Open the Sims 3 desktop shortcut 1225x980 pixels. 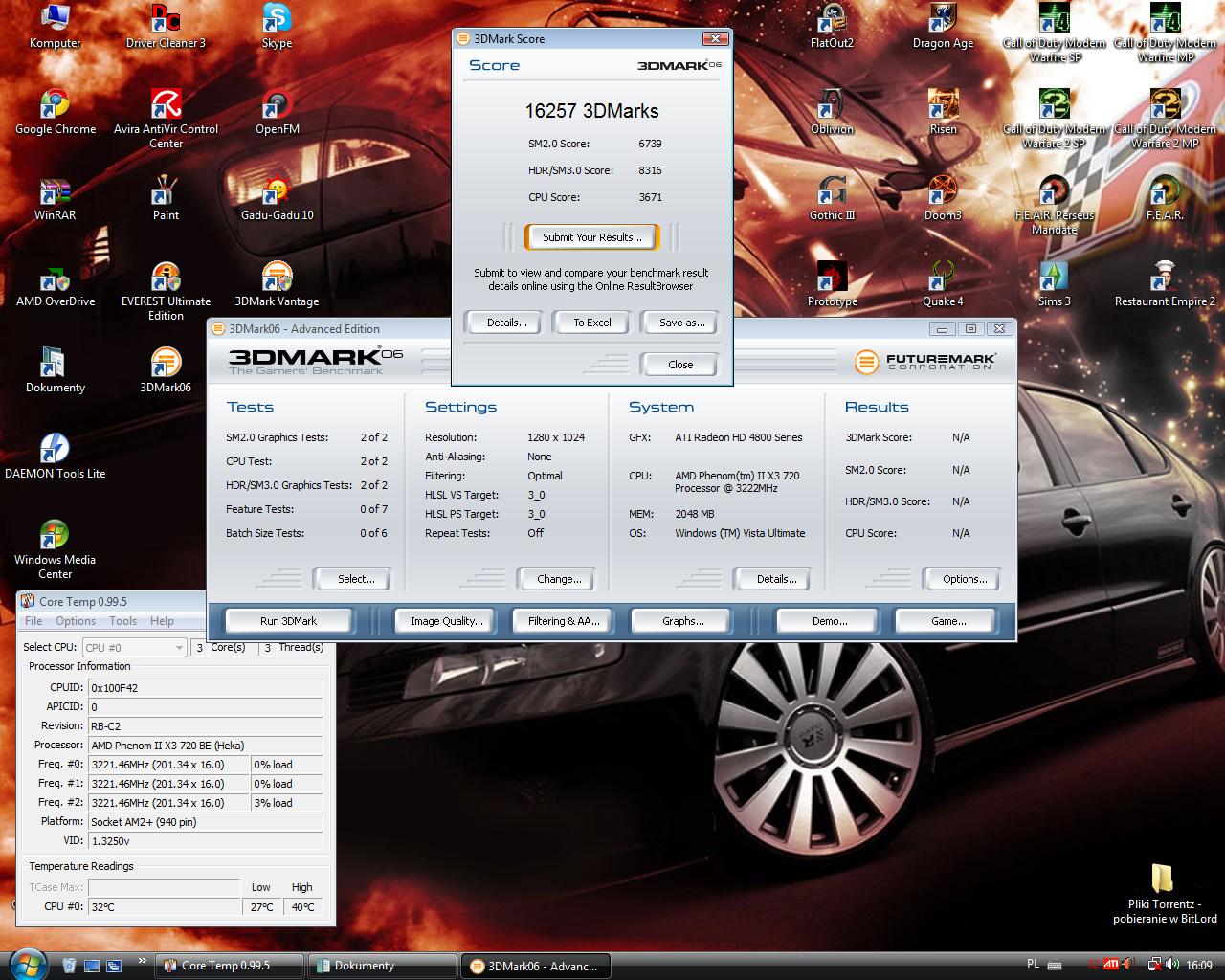point(1055,285)
